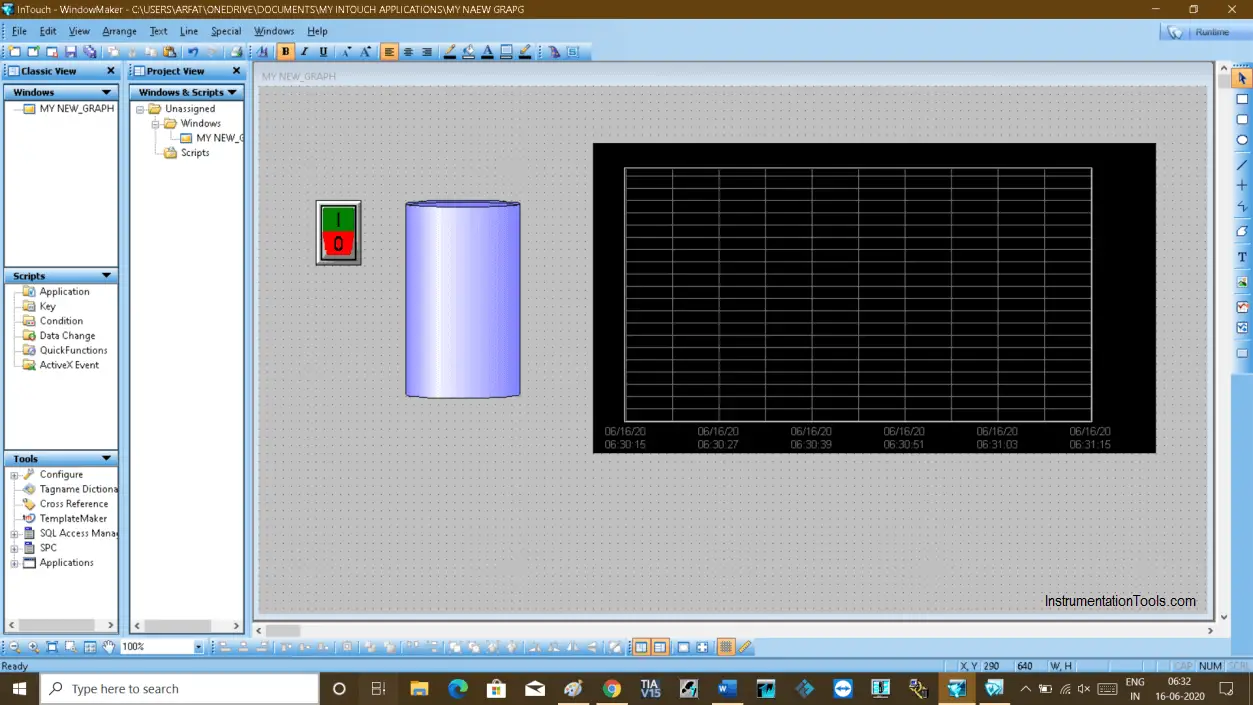This screenshot has width=1253, height=705.
Task: Select the Bitmap tool
Action: [1242, 282]
